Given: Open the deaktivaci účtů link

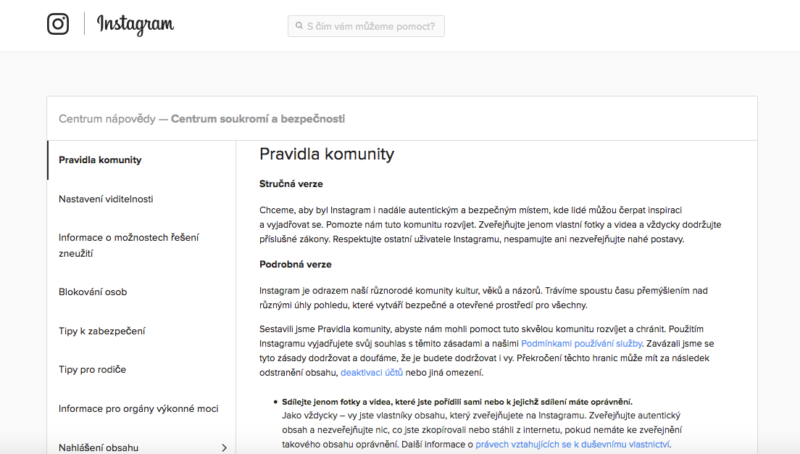Looking at the screenshot, I should click(x=371, y=373).
